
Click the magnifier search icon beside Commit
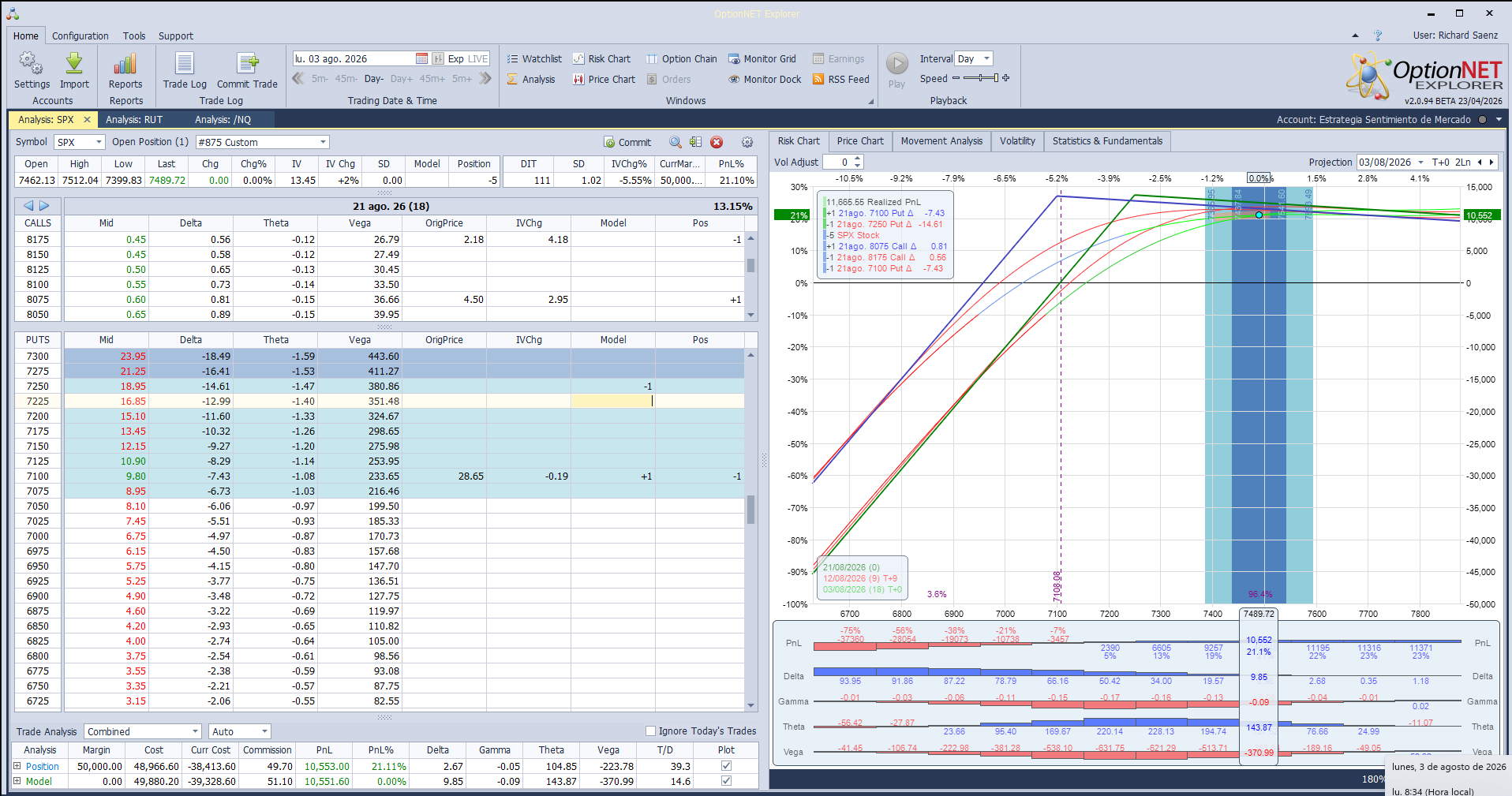click(x=676, y=142)
